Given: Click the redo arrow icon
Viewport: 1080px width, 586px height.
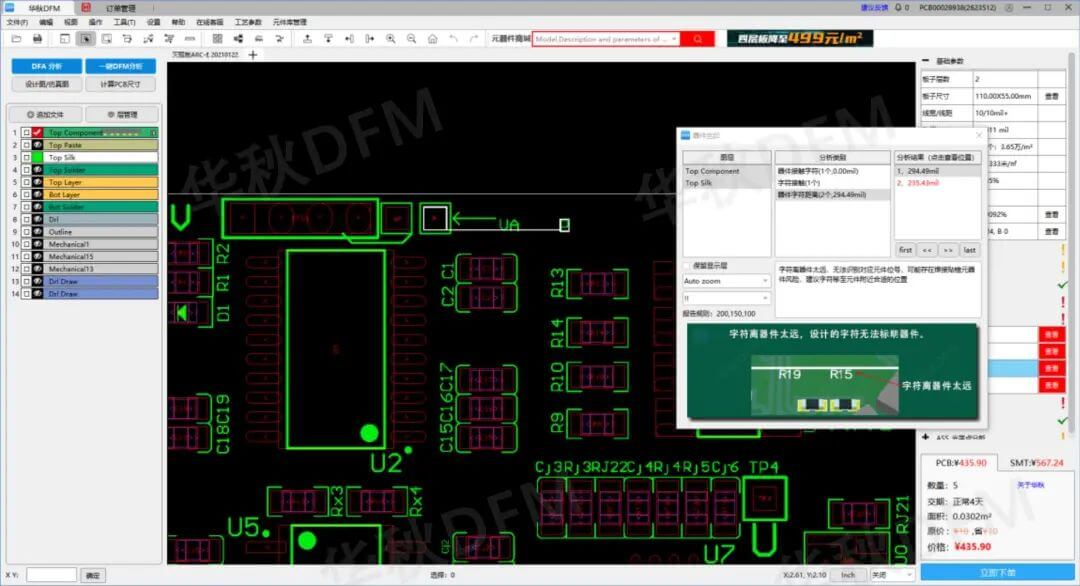Looking at the screenshot, I should (x=474, y=39).
